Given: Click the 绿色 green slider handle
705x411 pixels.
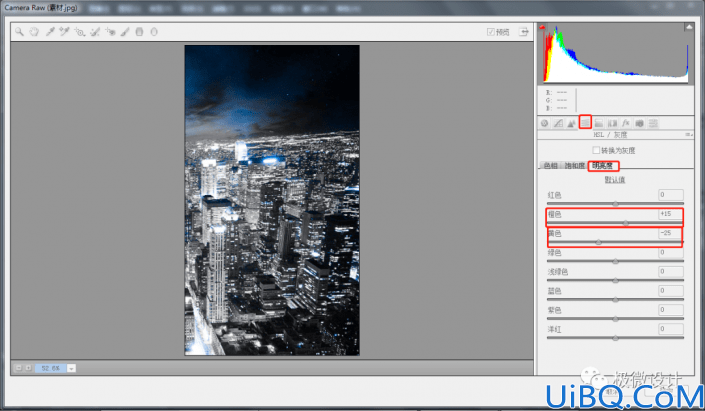Looking at the screenshot, I should click(x=616, y=261).
